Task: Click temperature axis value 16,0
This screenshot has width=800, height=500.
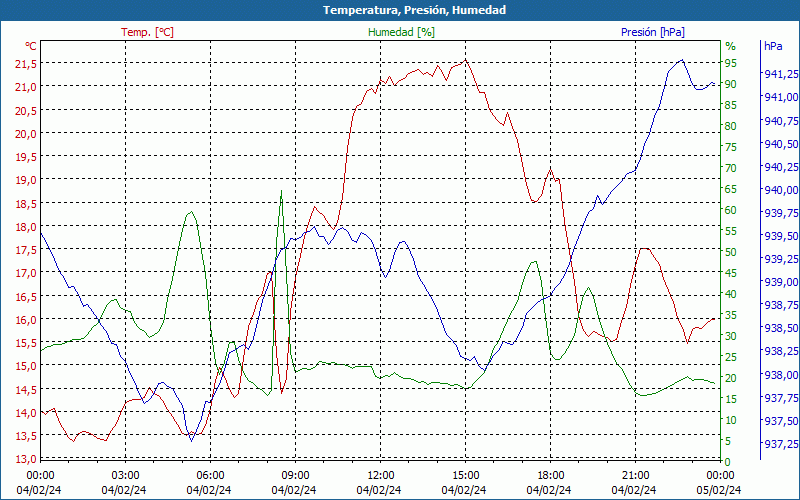Action: coord(27,320)
